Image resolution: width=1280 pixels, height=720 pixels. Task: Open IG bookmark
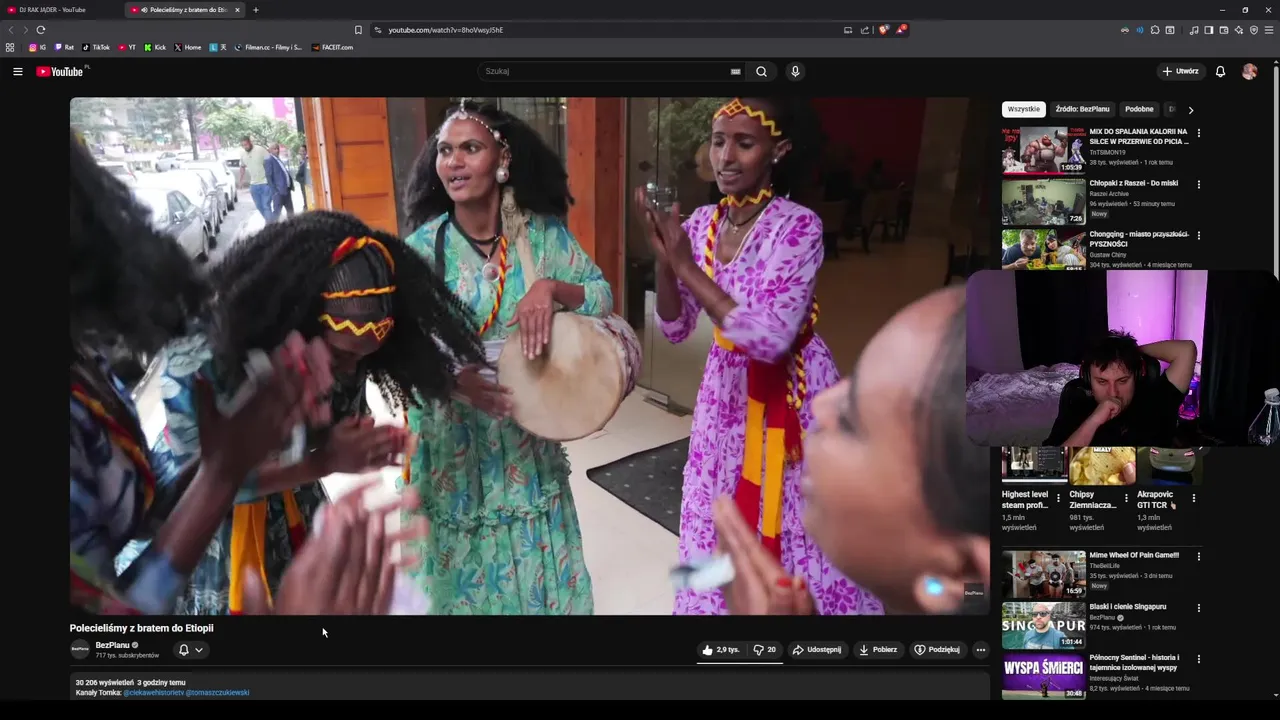coord(37,47)
